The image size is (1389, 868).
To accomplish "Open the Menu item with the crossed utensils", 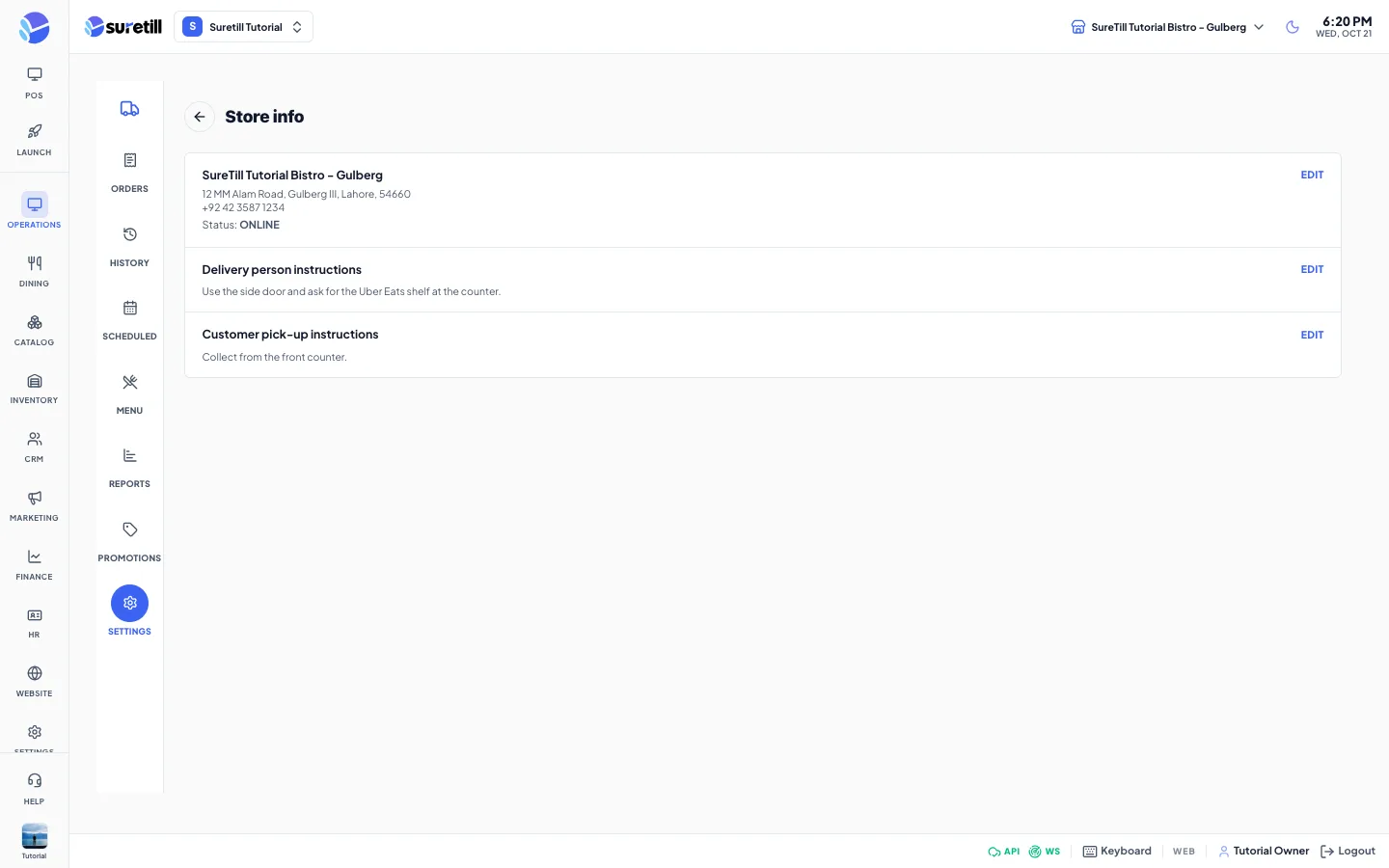I will coord(129,394).
